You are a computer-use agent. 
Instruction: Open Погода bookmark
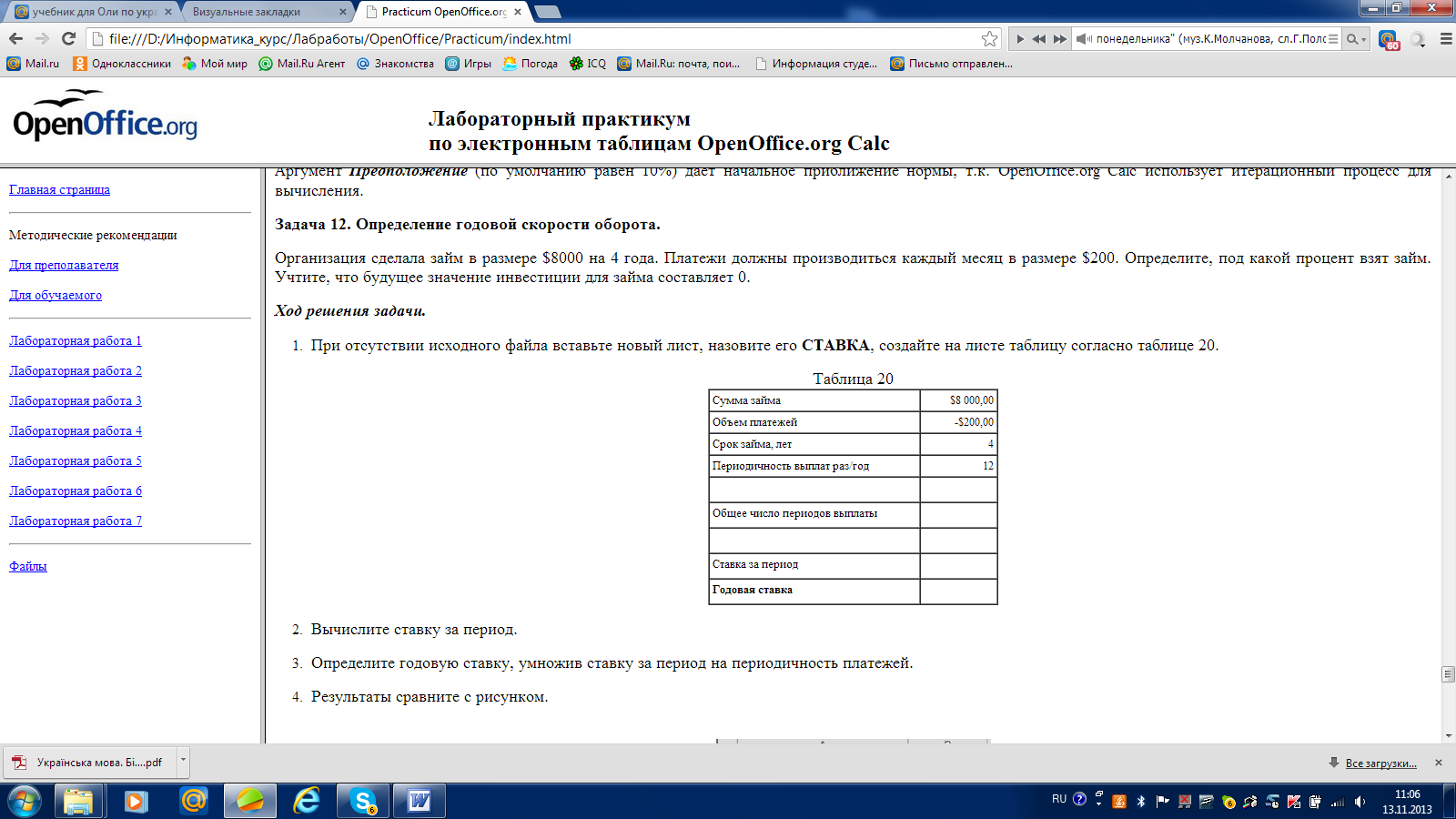coord(530,64)
